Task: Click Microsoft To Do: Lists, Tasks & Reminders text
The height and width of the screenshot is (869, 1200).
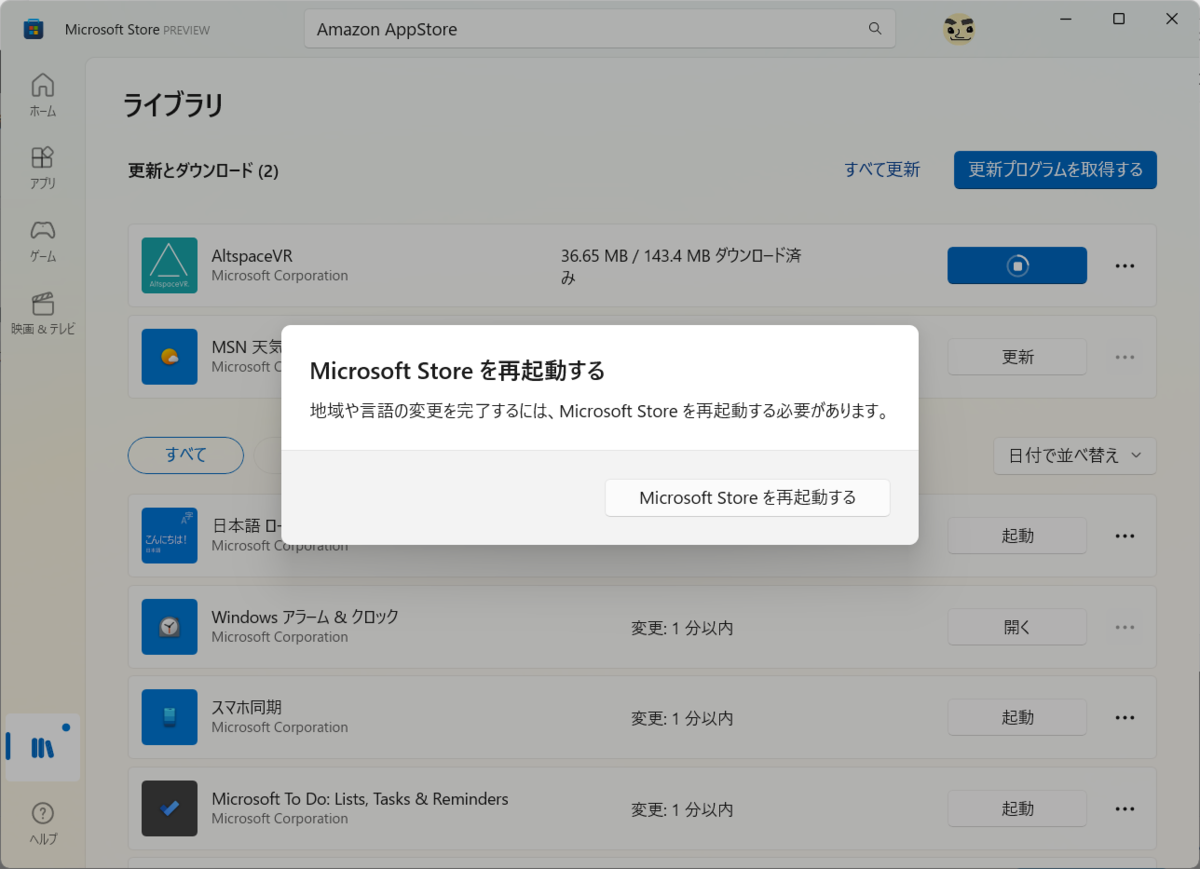Action: (360, 799)
